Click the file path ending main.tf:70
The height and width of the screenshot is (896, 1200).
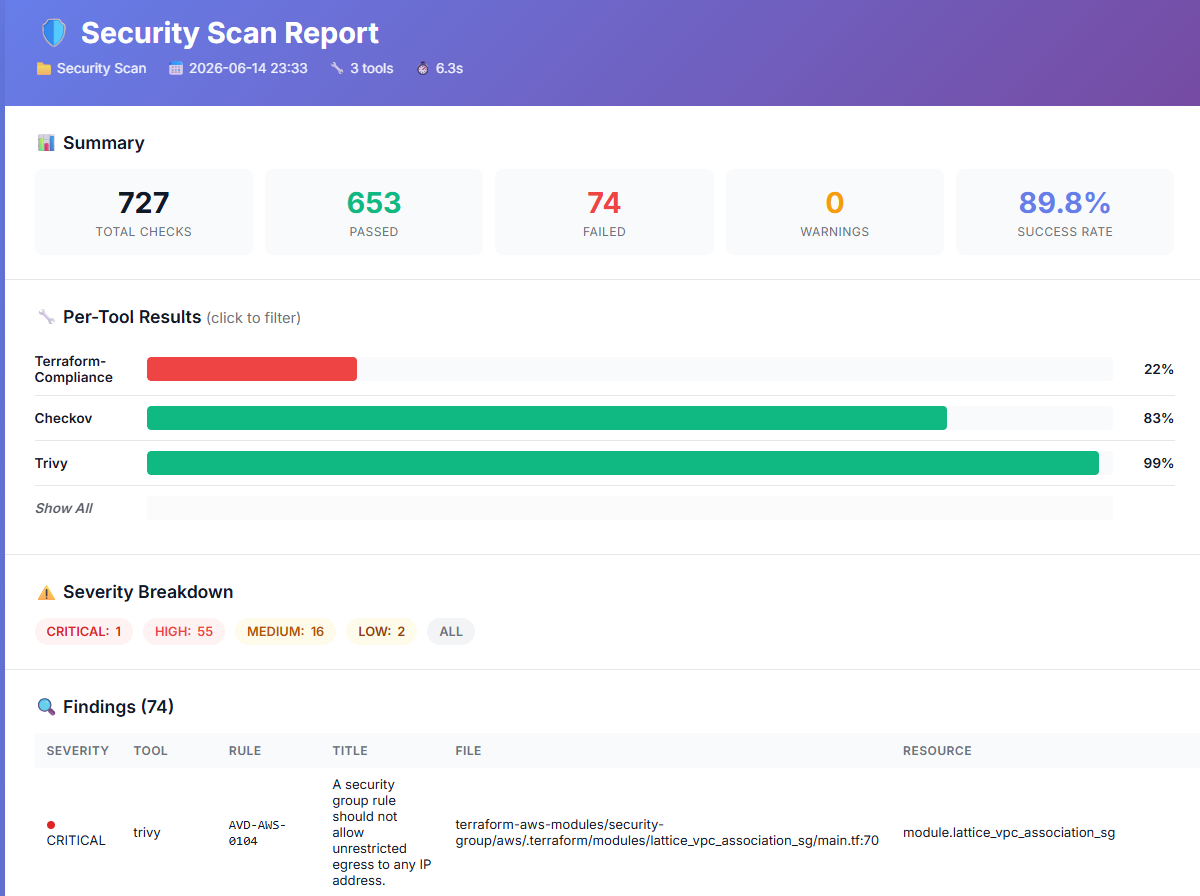667,832
